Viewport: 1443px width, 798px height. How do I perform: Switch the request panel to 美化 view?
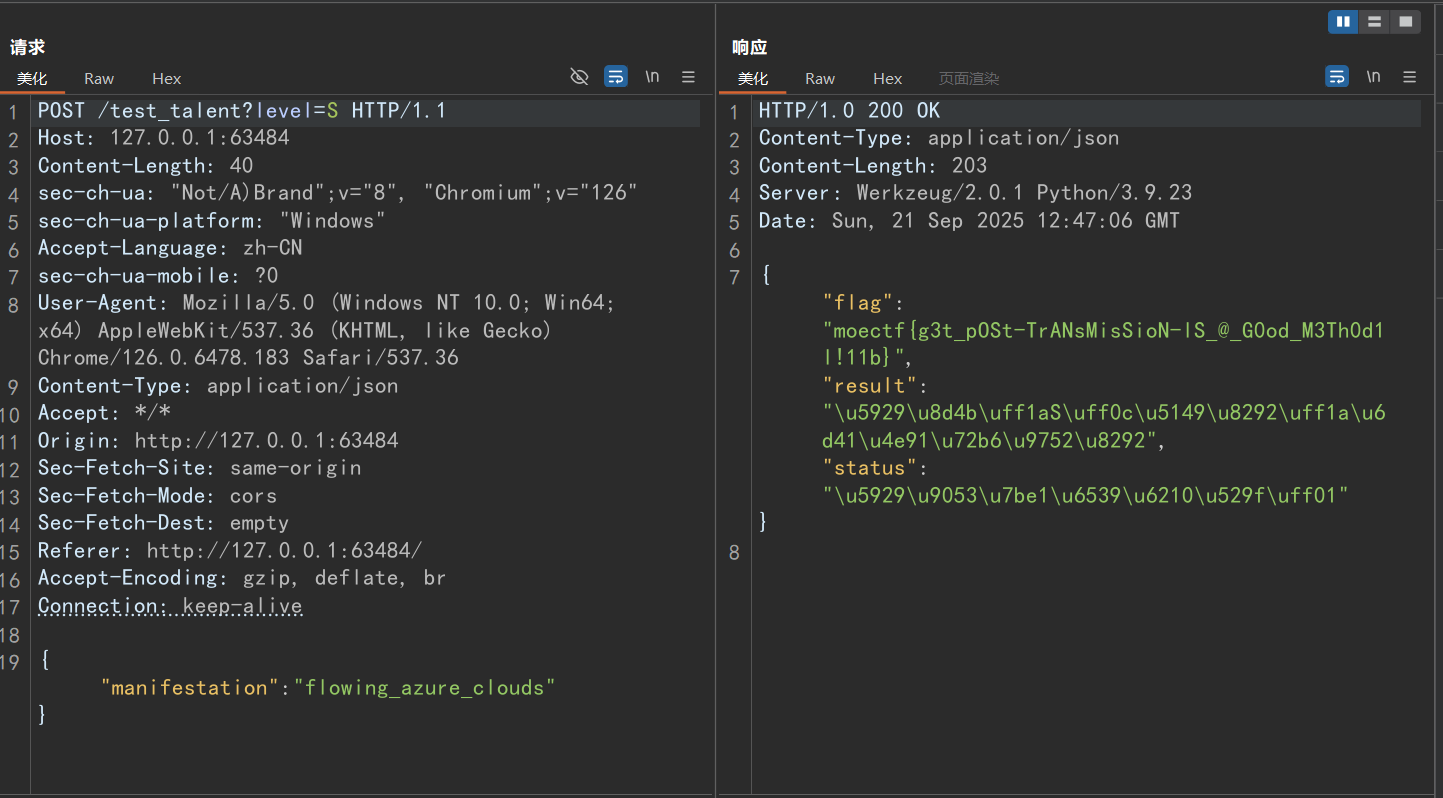tap(33, 78)
